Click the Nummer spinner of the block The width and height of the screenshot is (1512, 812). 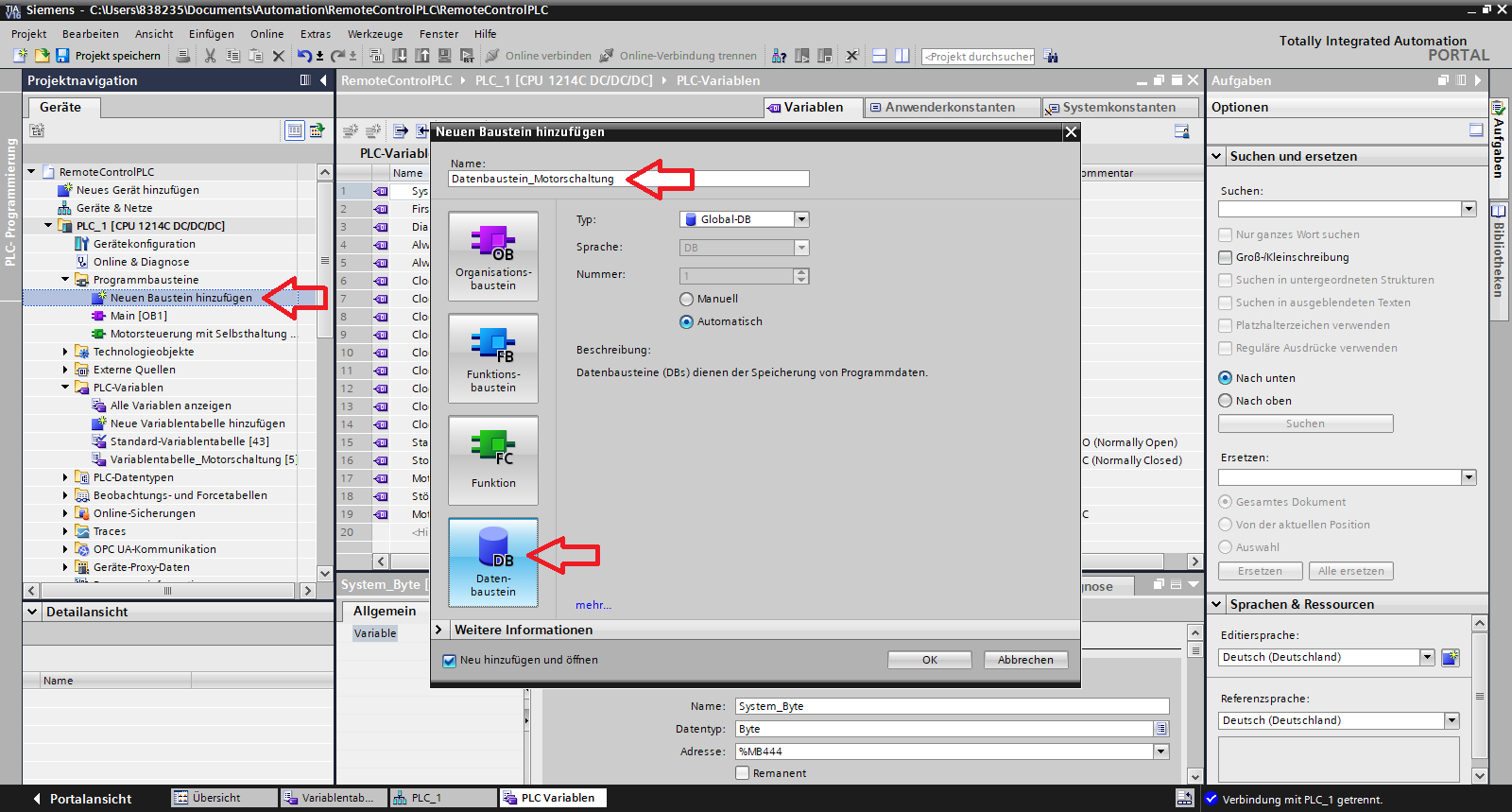801,276
